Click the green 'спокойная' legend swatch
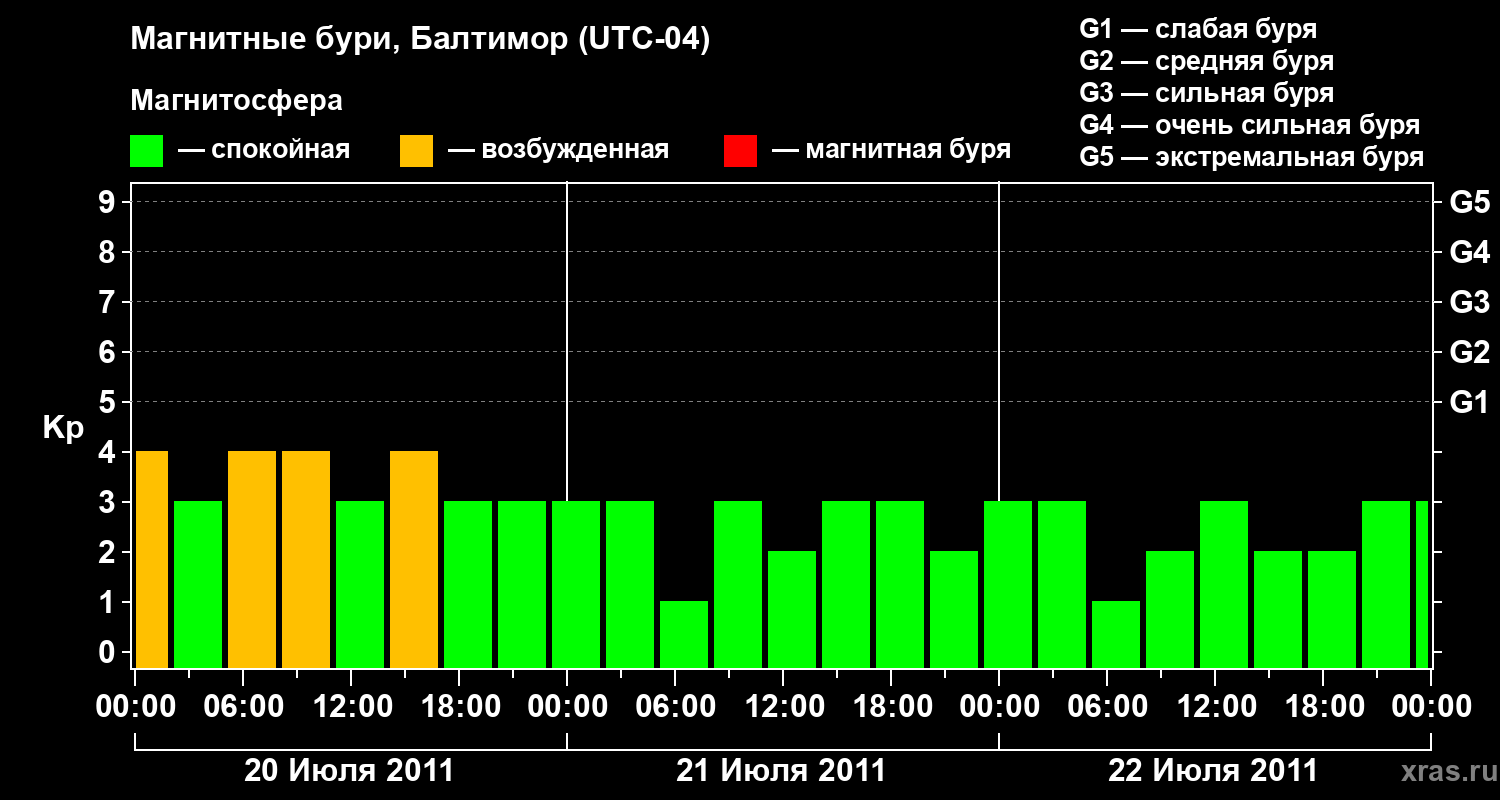The width and height of the screenshot is (1500, 800). pos(147,151)
